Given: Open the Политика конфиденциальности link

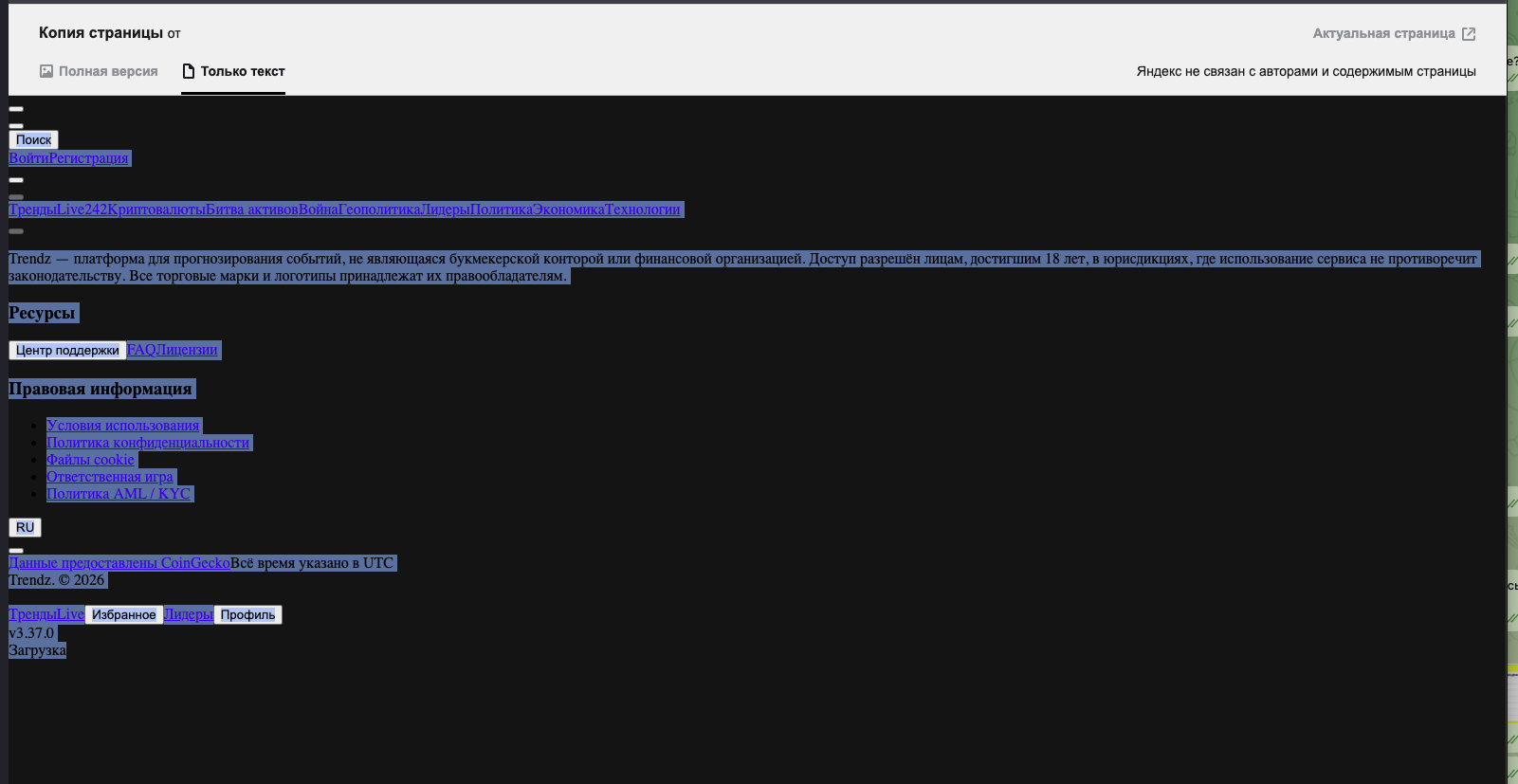Looking at the screenshot, I should 148,443.
